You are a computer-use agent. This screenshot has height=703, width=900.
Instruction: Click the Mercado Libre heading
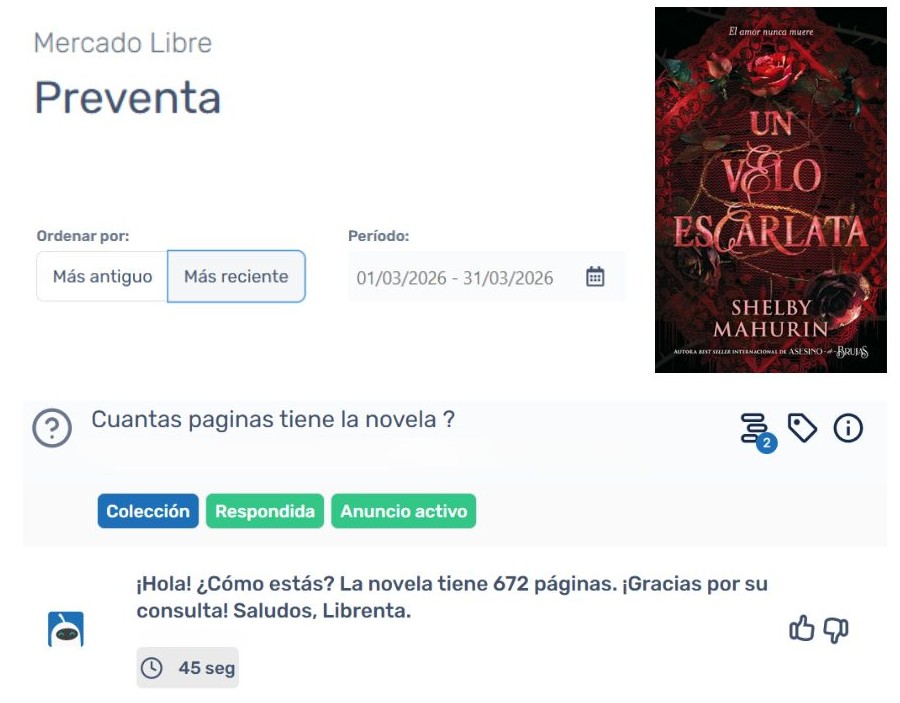click(x=123, y=43)
